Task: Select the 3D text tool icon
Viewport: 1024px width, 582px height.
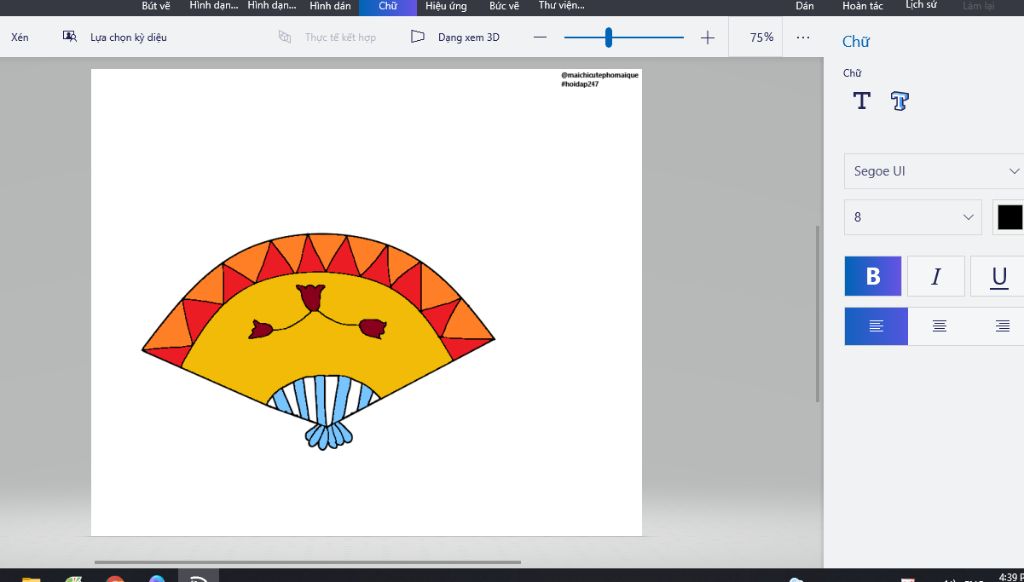Action: [899, 101]
